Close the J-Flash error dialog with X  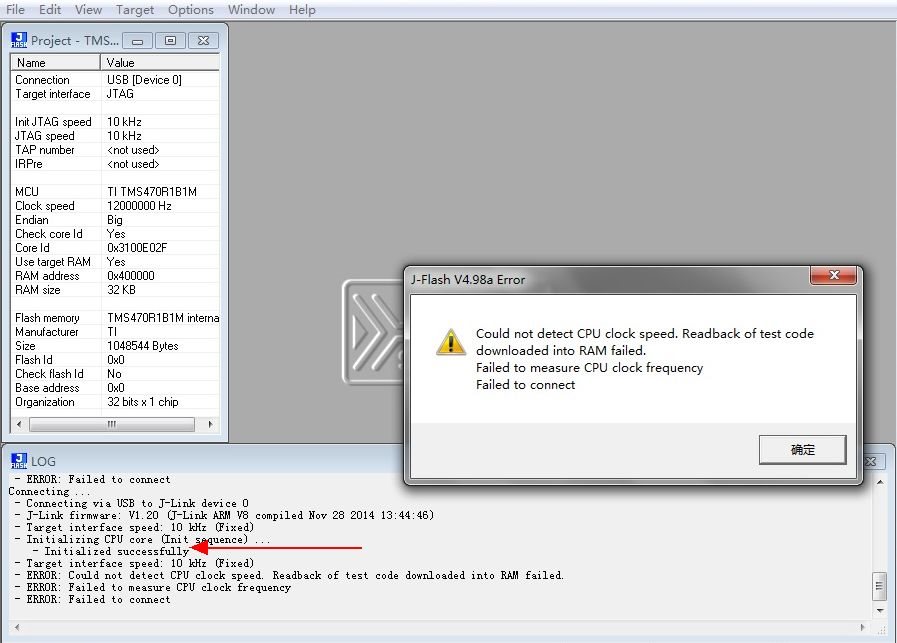click(x=834, y=275)
